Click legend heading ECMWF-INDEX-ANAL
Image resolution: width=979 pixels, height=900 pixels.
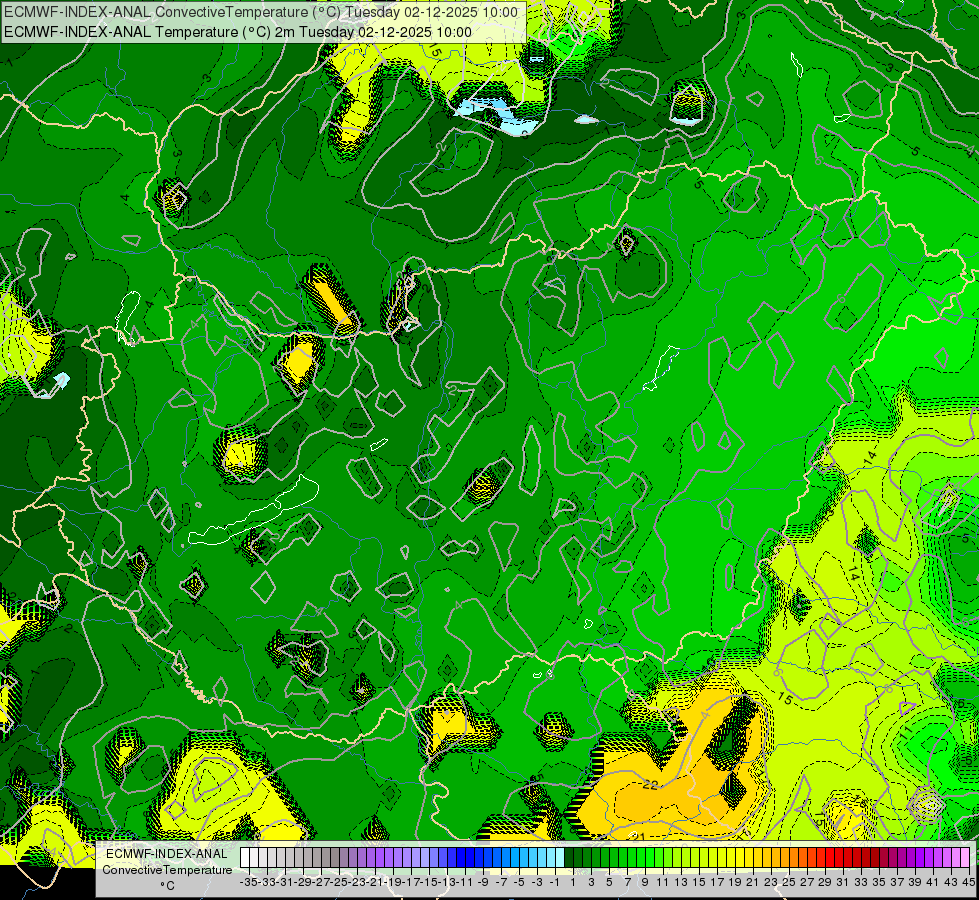[x=167, y=854]
